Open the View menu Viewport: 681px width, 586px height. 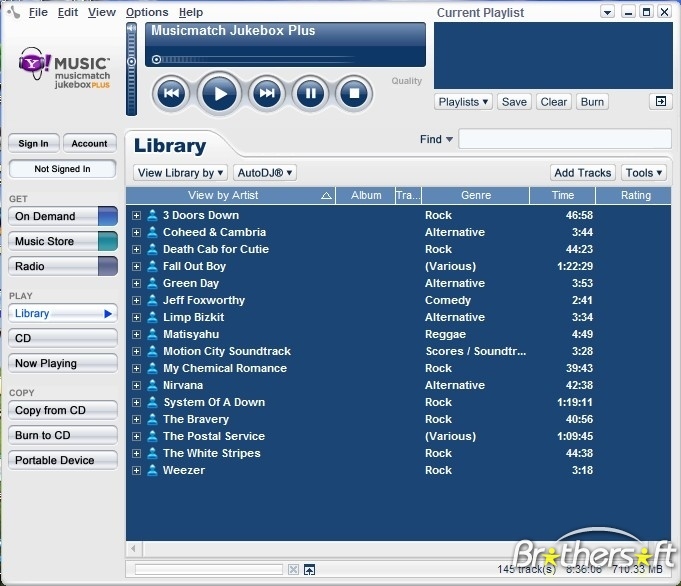[102, 12]
